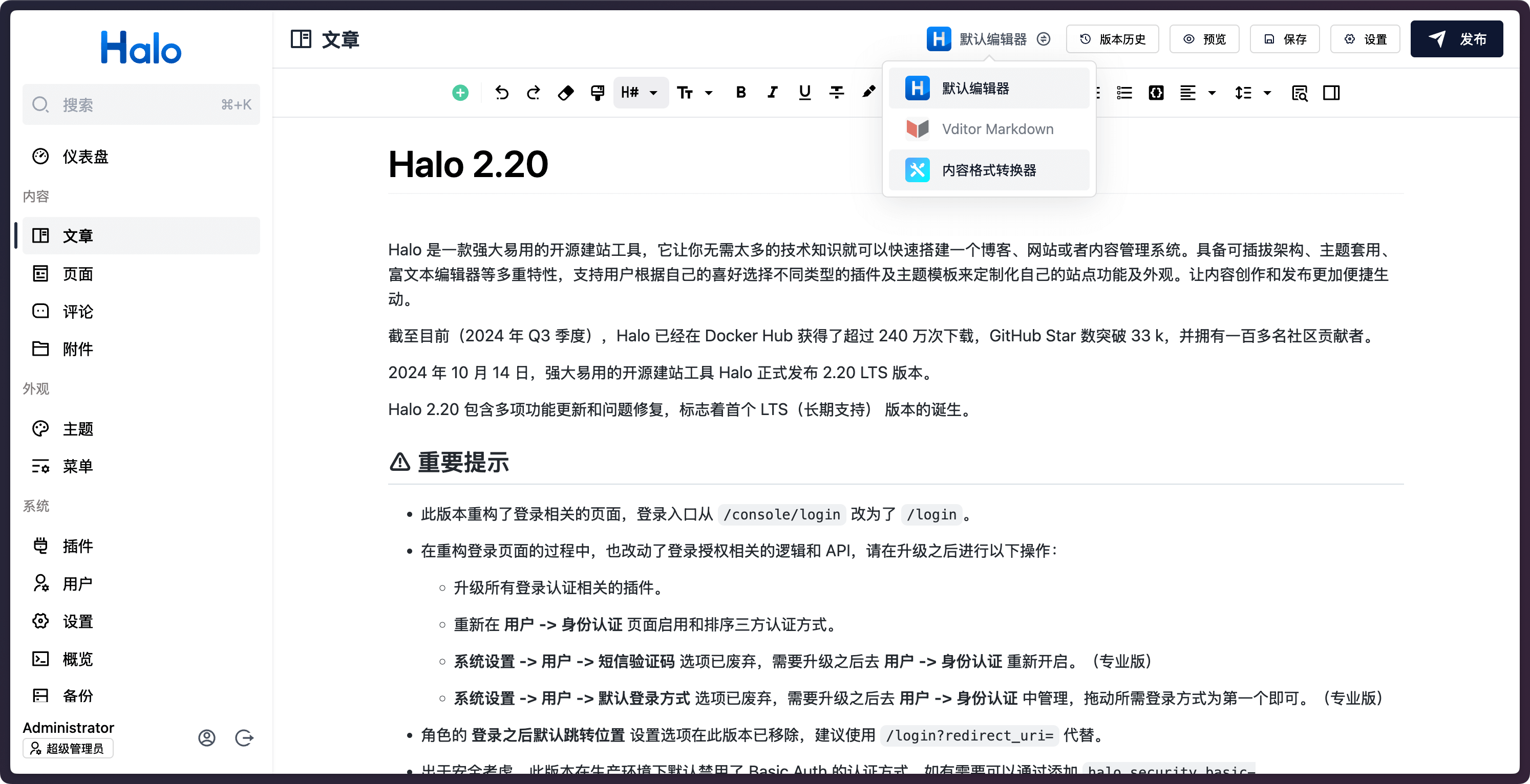Open 概览 overview in sidebar

click(x=141, y=659)
